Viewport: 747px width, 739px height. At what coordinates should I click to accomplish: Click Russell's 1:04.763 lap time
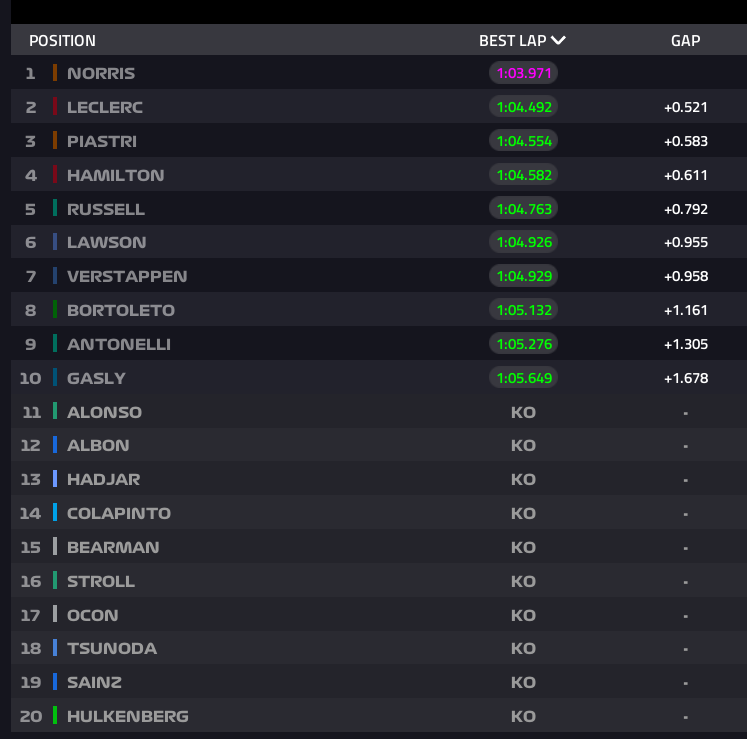pos(523,209)
